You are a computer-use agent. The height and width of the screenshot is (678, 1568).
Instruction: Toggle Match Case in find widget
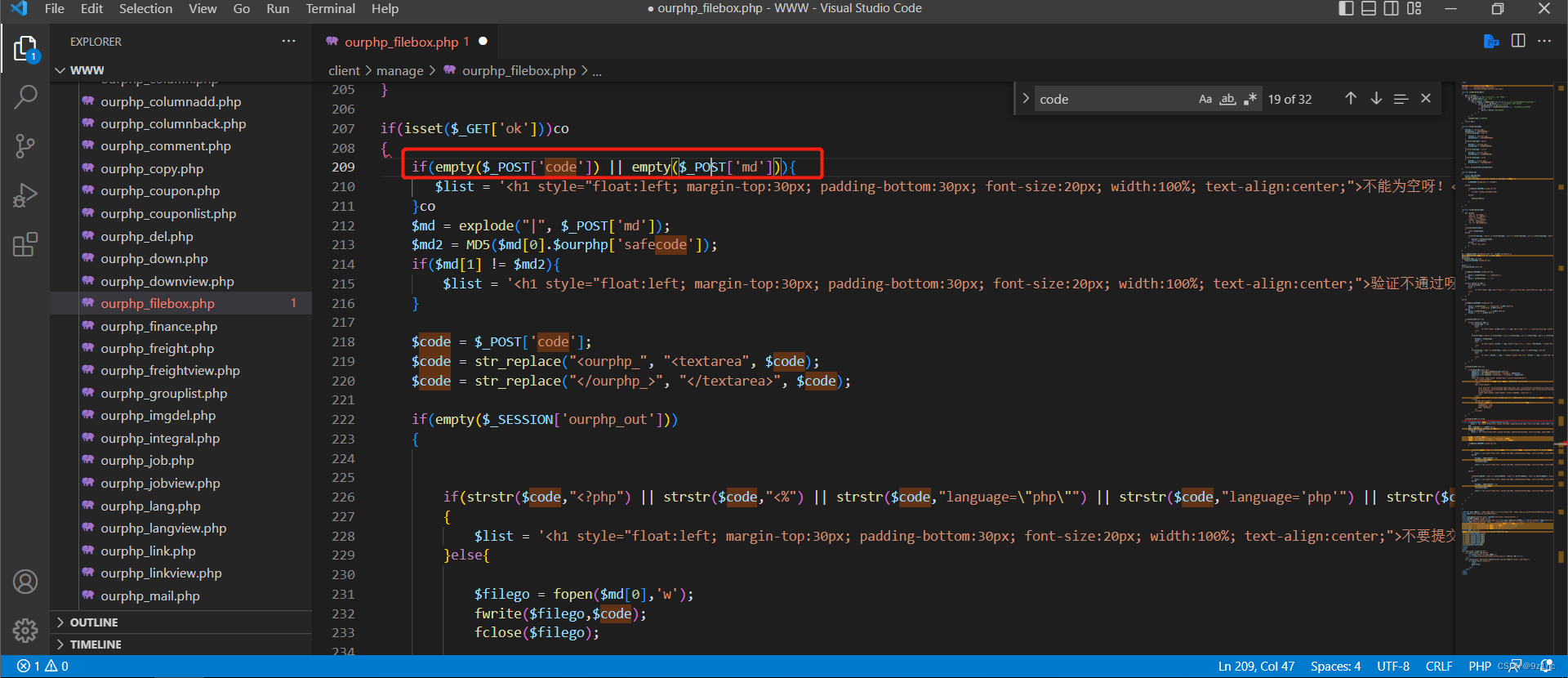click(x=1205, y=99)
